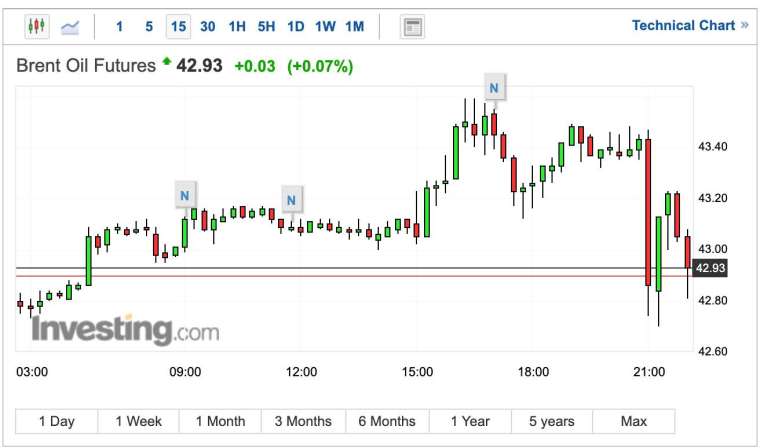Screen dimensions: 760x448
Task: Select the 1W interval
Action: (x=325, y=26)
